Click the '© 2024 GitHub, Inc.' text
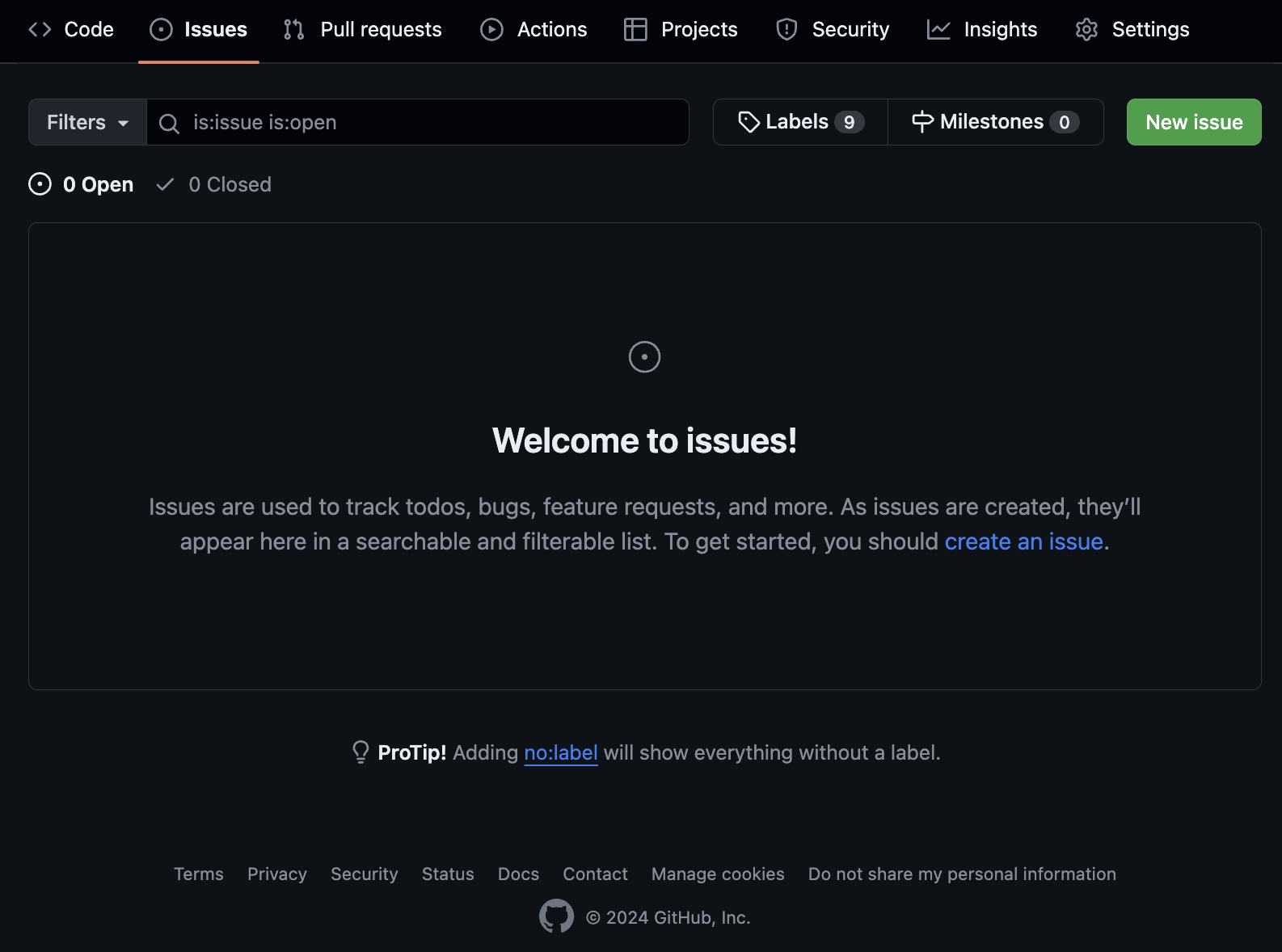The height and width of the screenshot is (952, 1282). coord(668,917)
